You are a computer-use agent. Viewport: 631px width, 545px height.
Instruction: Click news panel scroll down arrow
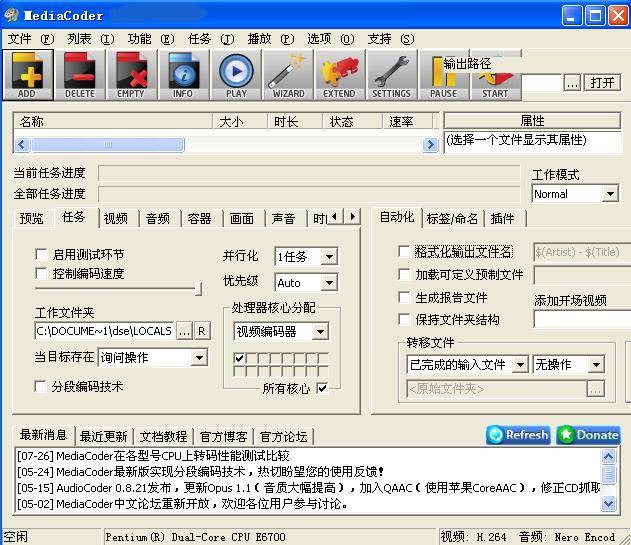pyautogui.click(x=608, y=503)
